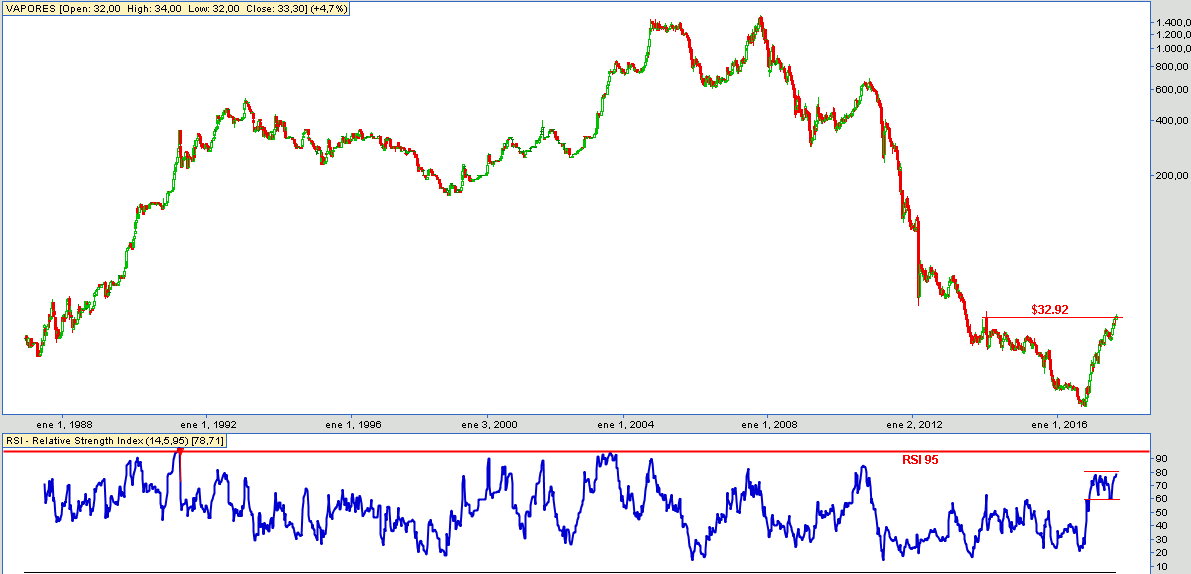Image resolution: width=1191 pixels, height=574 pixels.
Task: Click the 40 value on RSI axis
Action: point(1161,526)
